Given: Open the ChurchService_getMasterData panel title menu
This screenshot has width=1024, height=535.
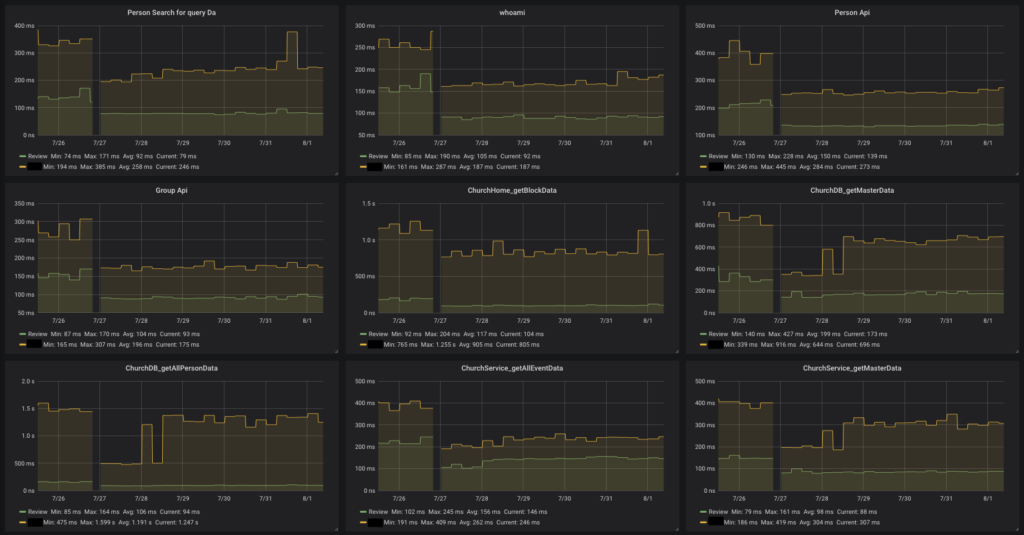Looking at the screenshot, I should [852, 368].
